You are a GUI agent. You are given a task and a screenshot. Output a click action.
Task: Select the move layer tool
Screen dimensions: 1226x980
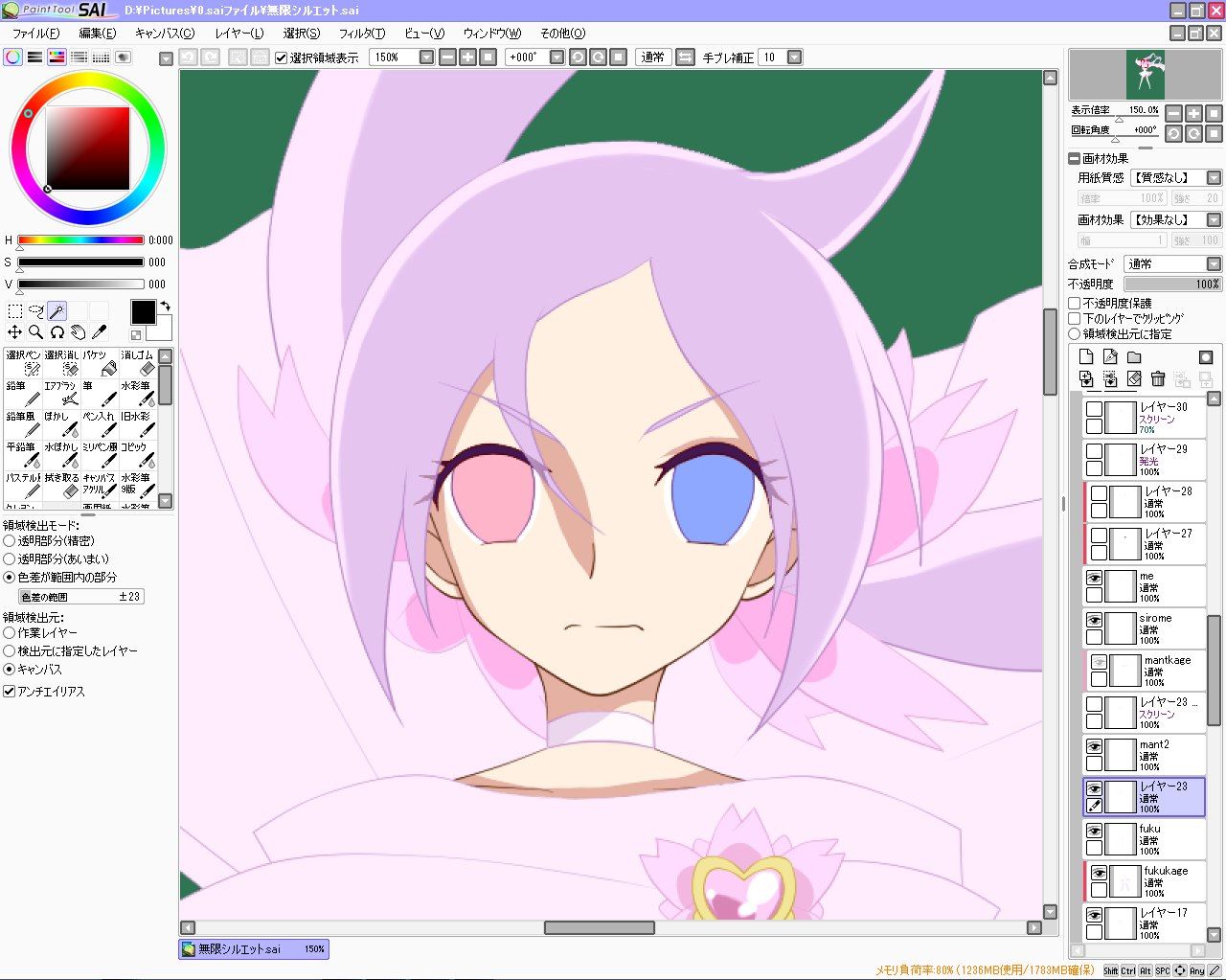pos(14,332)
